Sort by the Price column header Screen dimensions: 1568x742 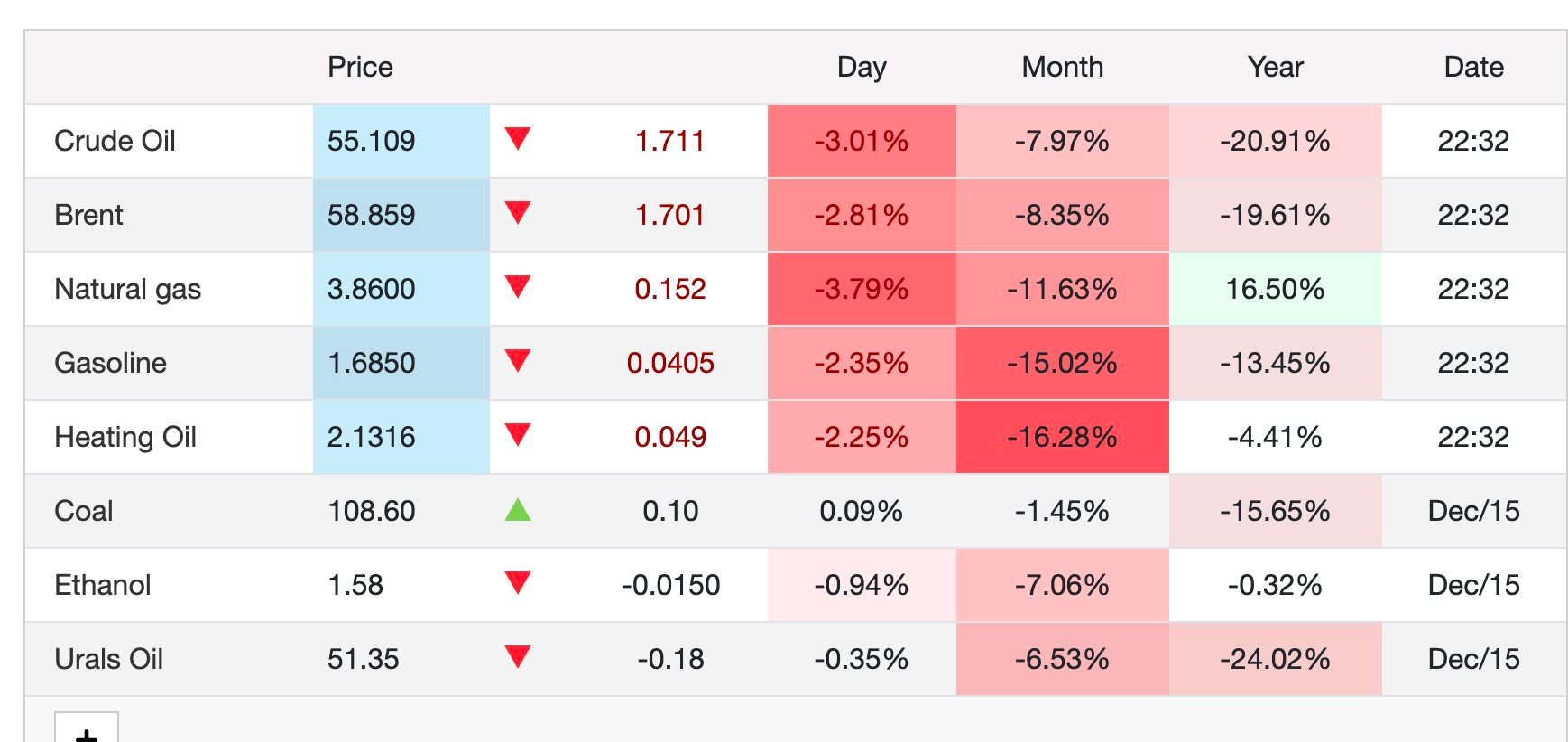360,67
